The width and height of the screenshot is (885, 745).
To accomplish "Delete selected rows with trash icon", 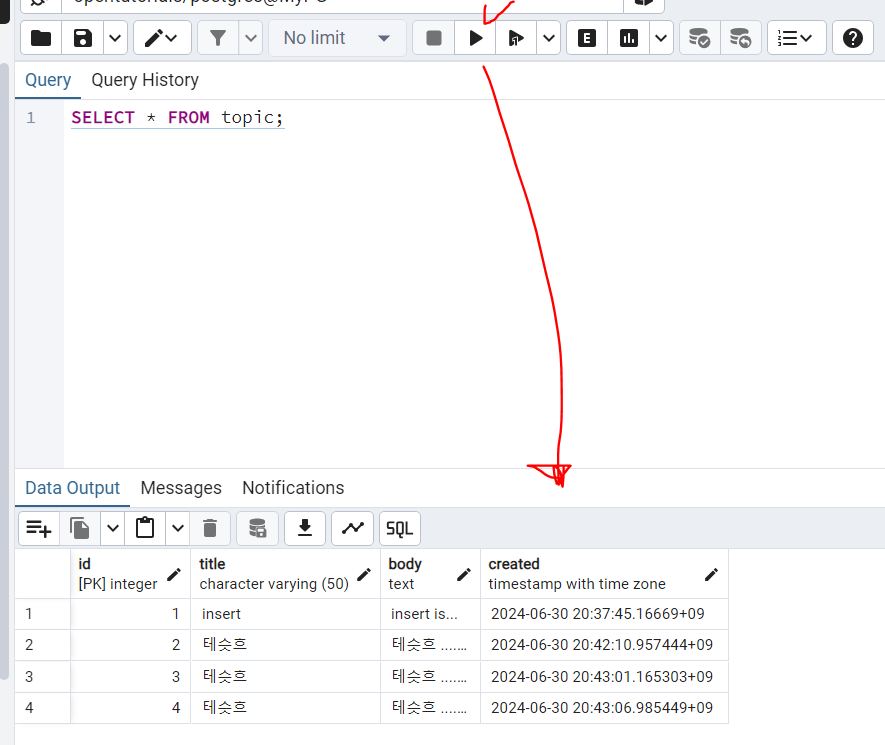I will (x=210, y=529).
